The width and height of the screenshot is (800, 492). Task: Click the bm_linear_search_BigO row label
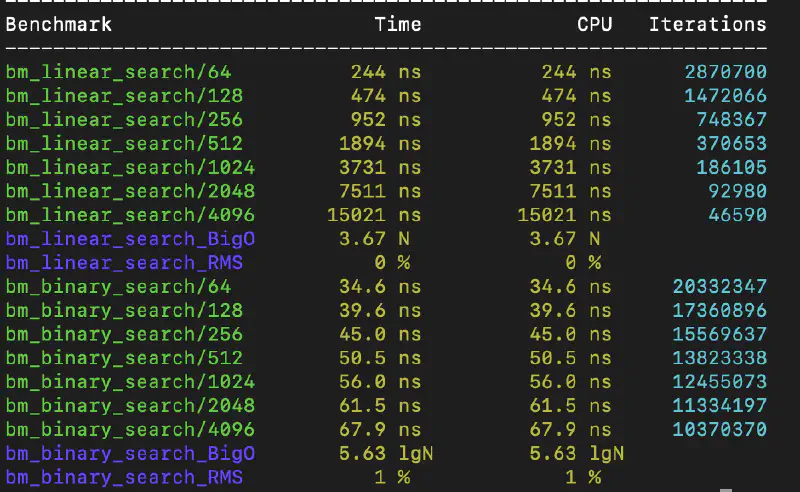point(130,239)
